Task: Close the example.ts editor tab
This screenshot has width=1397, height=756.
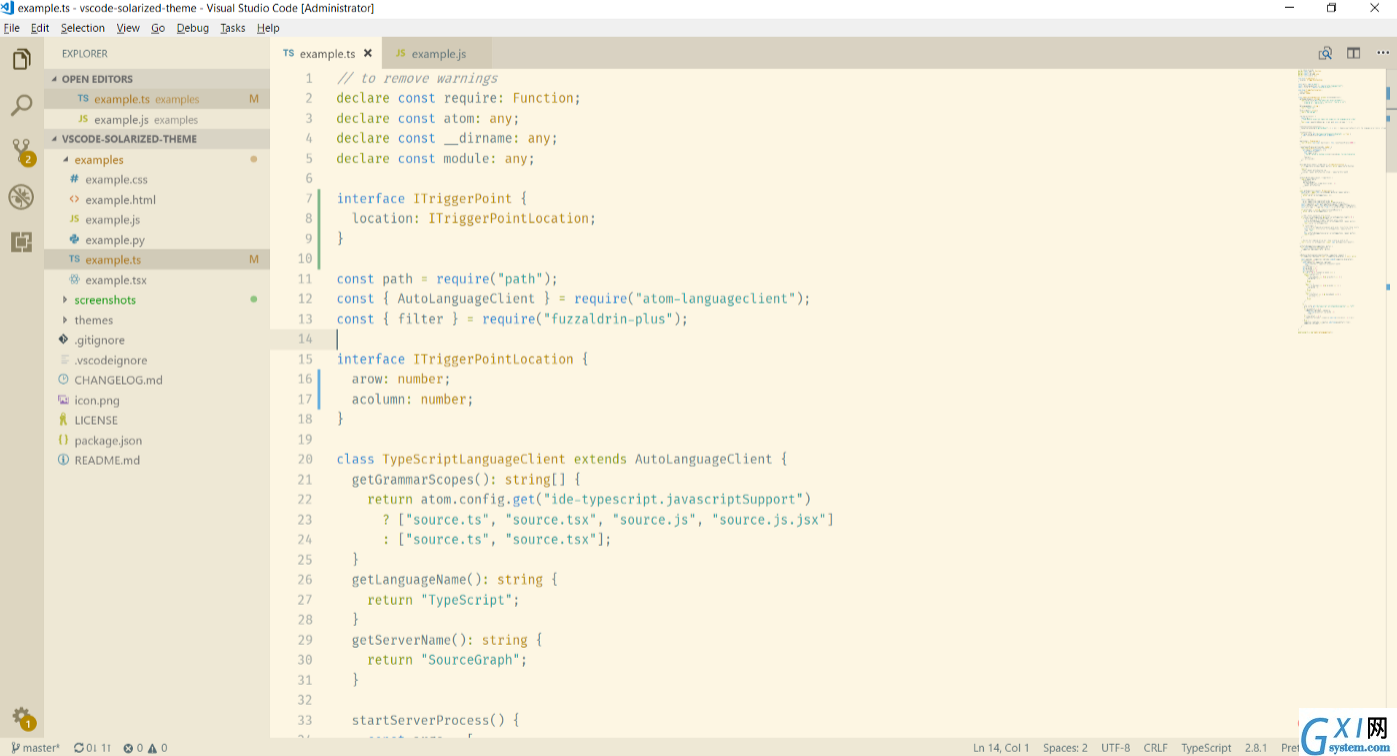Action: coord(368,54)
